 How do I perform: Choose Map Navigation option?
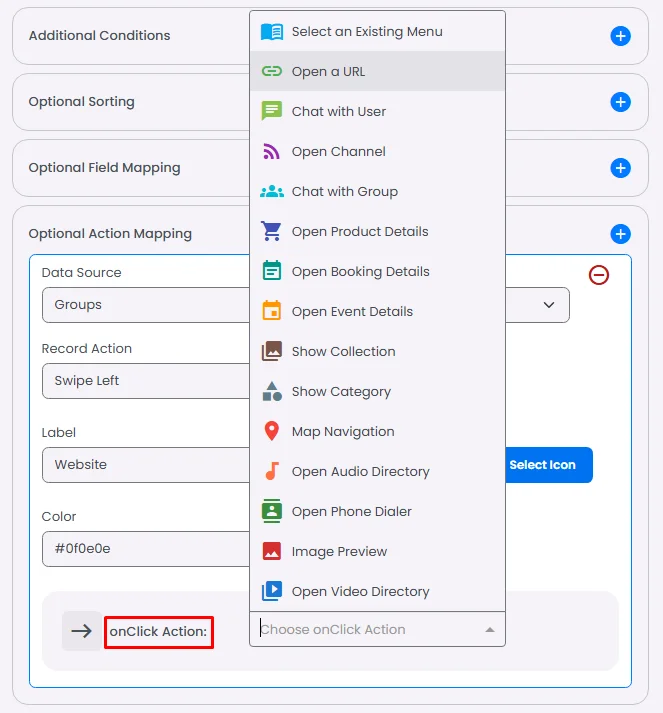377,432
